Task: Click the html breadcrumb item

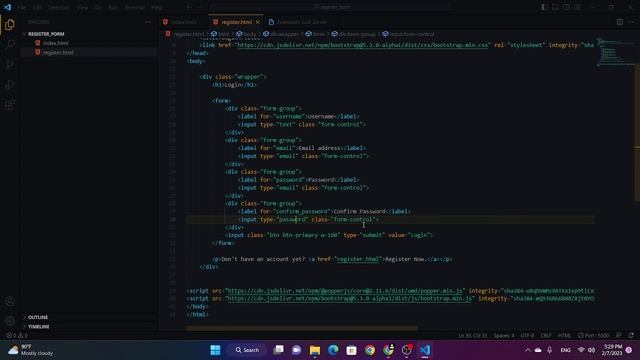Action: [220, 34]
